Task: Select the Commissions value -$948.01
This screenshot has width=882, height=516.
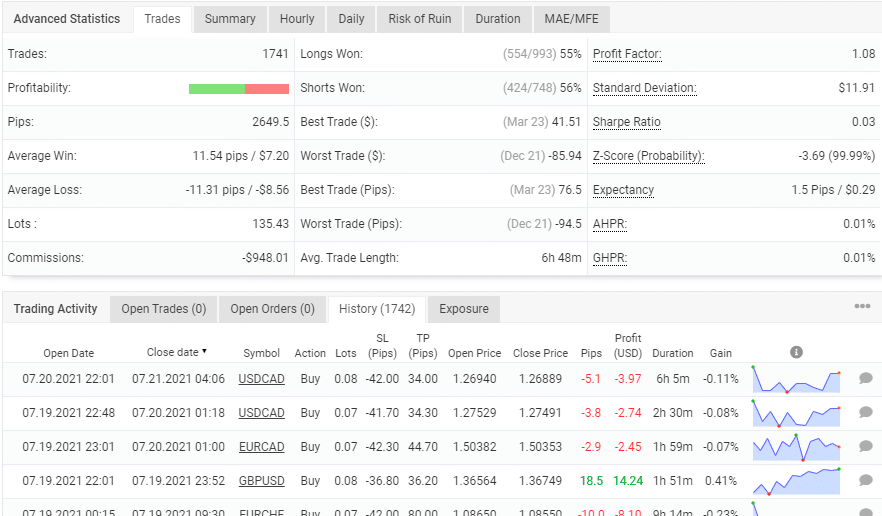Action: [x=265, y=258]
